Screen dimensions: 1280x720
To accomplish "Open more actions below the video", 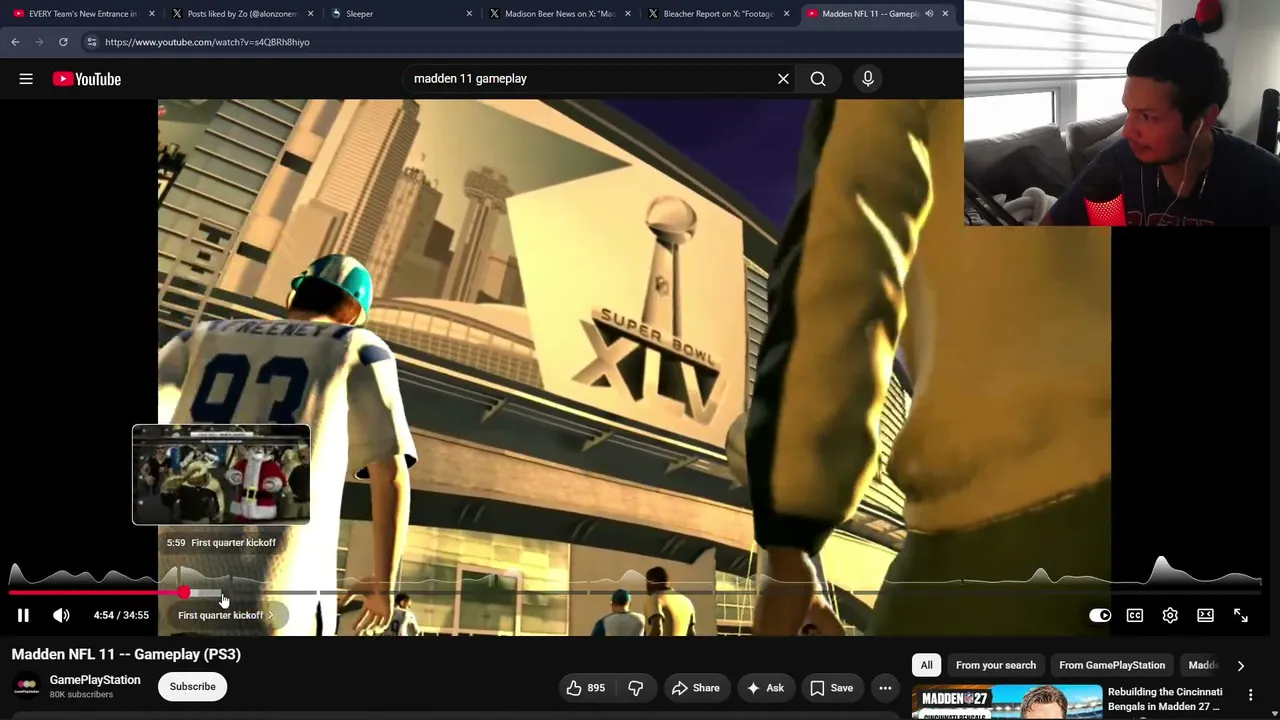I will coord(885,688).
